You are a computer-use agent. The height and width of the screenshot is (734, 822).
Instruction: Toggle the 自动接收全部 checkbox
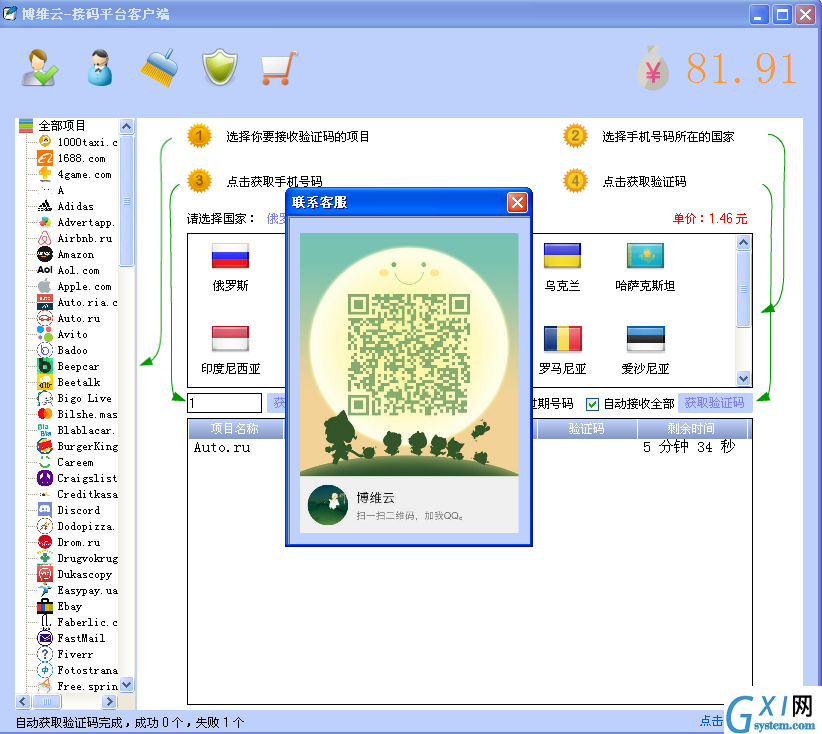[592, 404]
